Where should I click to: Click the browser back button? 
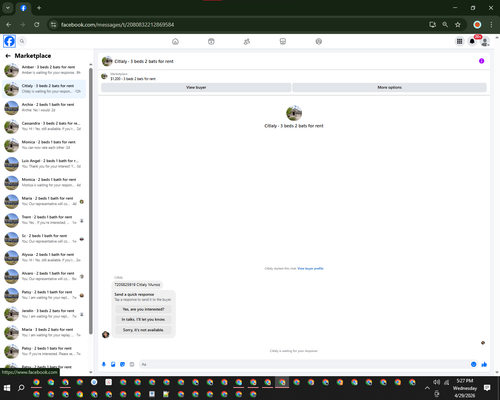[x=9, y=25]
